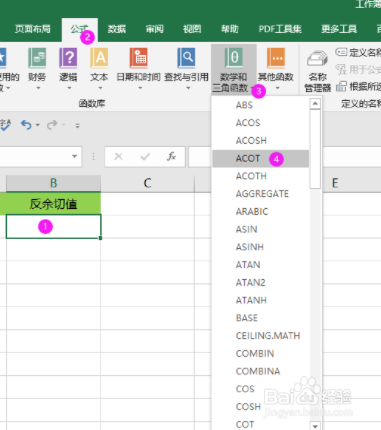This screenshot has width=381, height=430.
Task: Select COT from the function list
Action: [261, 424]
